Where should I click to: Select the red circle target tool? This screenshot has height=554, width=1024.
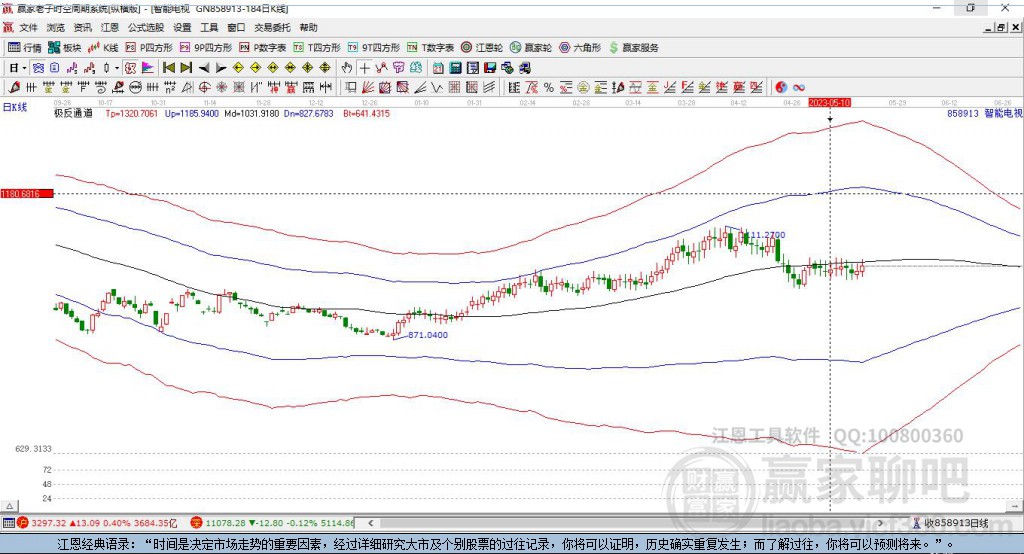click(x=204, y=88)
